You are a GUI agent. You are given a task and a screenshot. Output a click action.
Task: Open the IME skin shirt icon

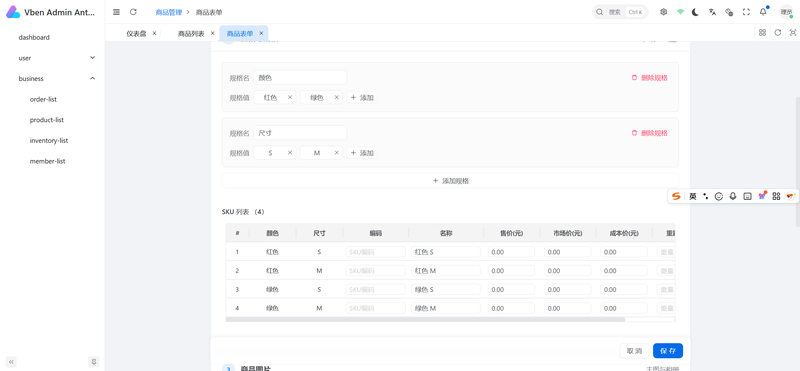762,195
